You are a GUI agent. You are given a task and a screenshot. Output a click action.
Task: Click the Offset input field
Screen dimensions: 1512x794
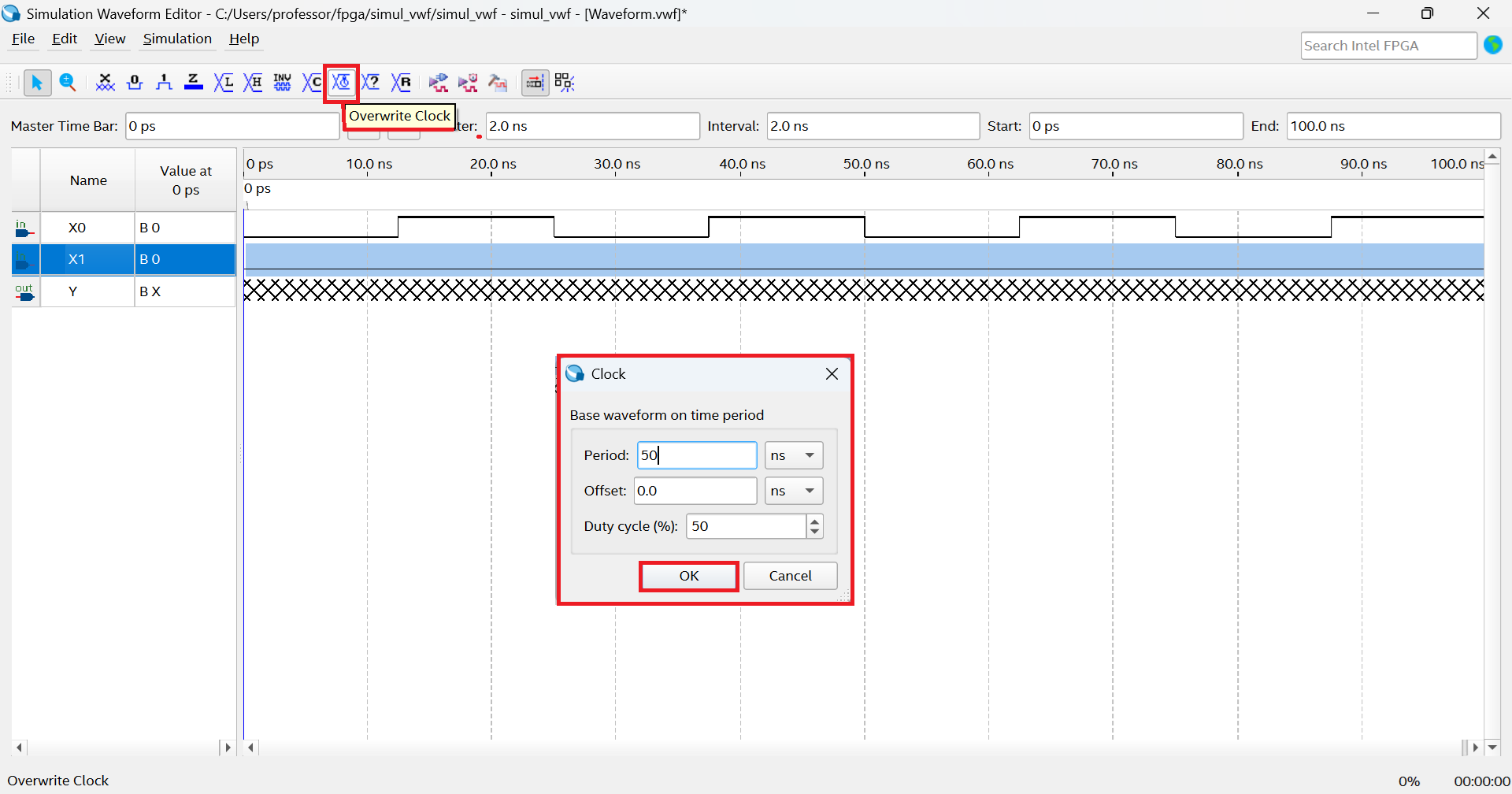tap(695, 491)
